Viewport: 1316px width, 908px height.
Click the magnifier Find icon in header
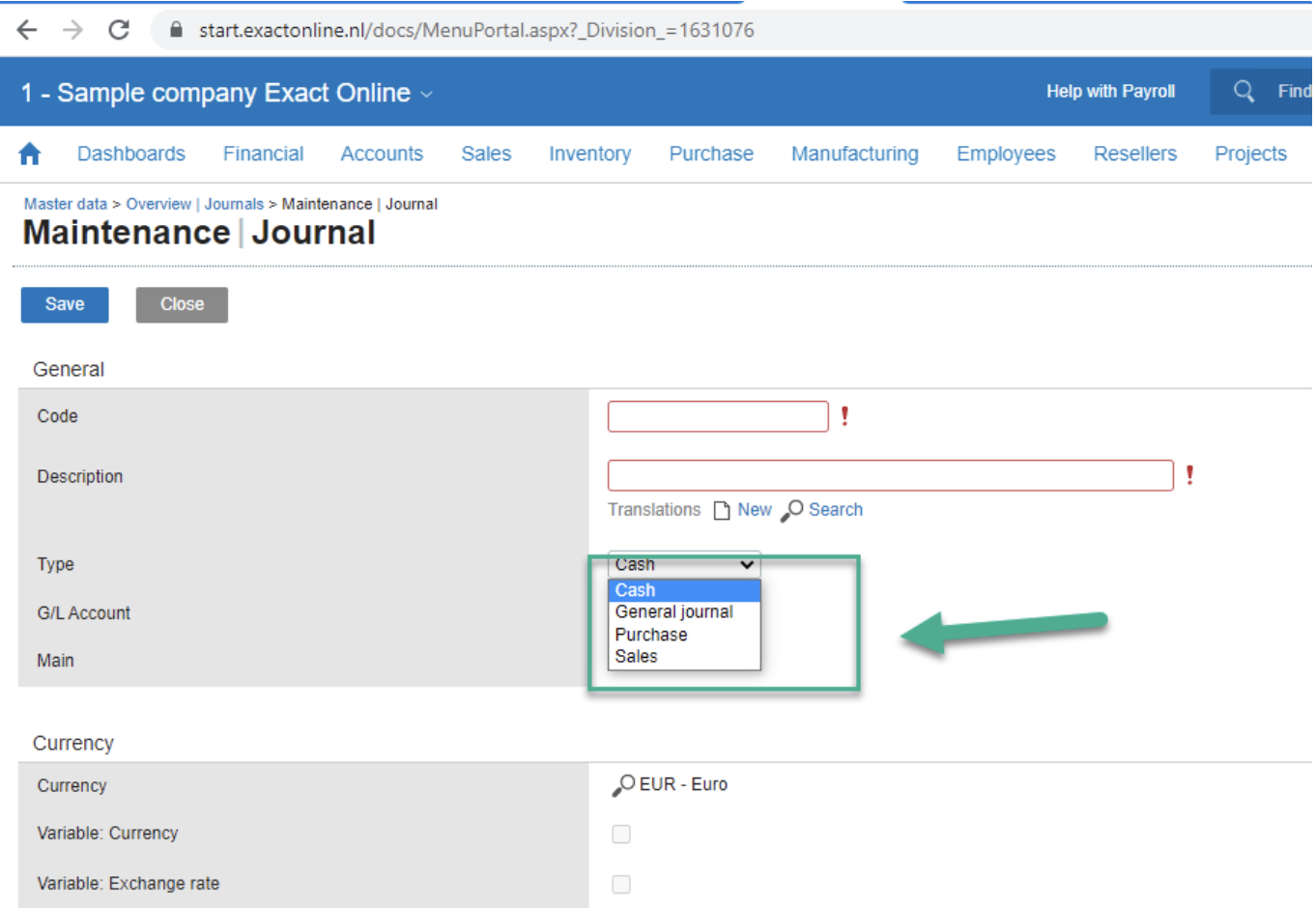point(1244,91)
